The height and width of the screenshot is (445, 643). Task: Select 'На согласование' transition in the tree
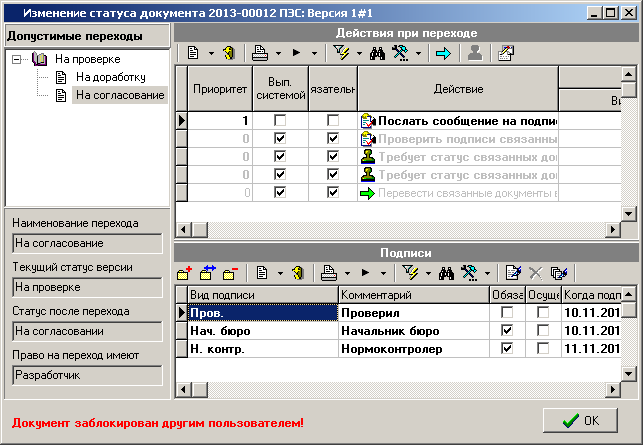coord(120,95)
